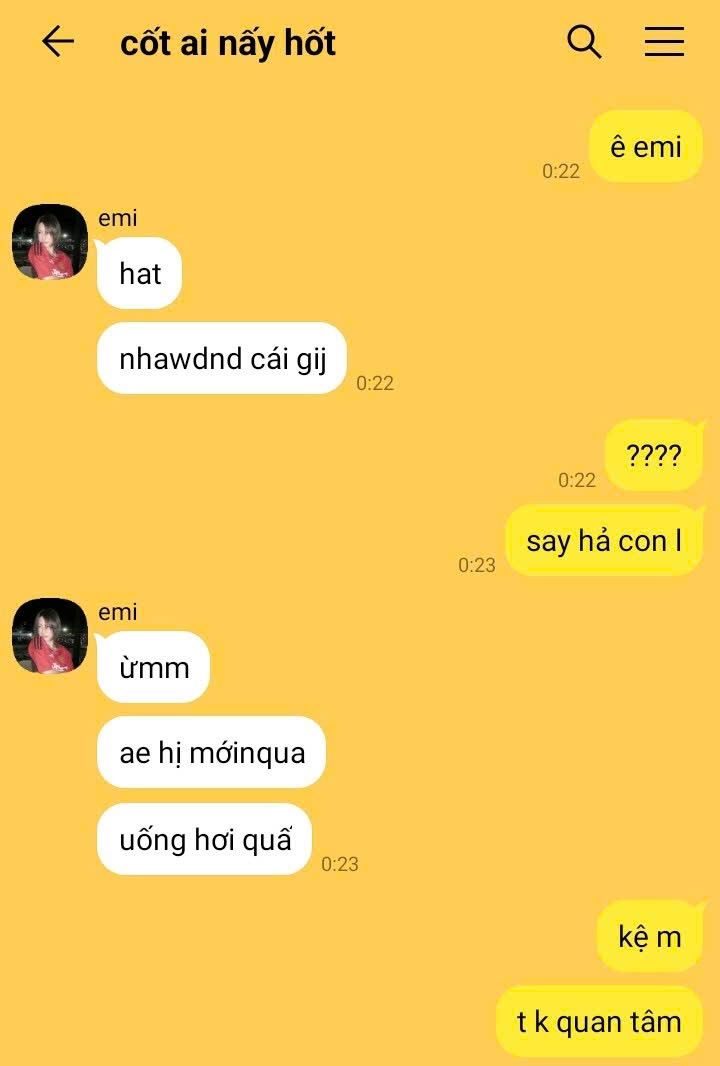
Task: Tap the back arrow icon
Action: coord(58,41)
